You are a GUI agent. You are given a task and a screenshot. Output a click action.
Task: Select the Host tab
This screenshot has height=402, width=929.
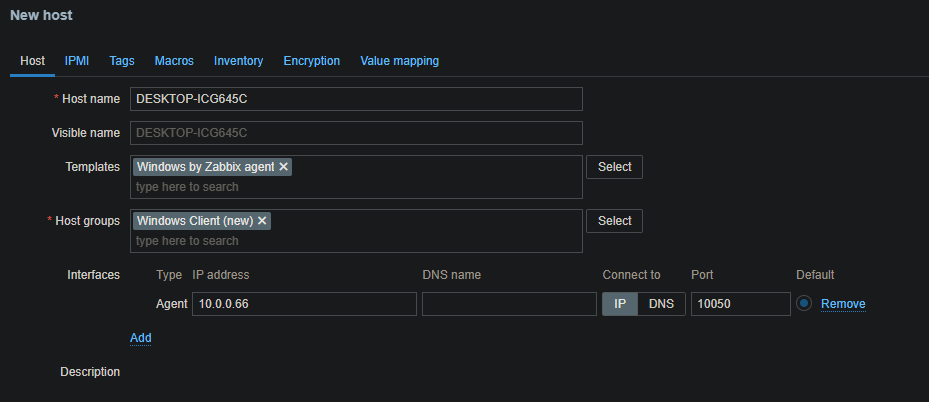[33, 61]
